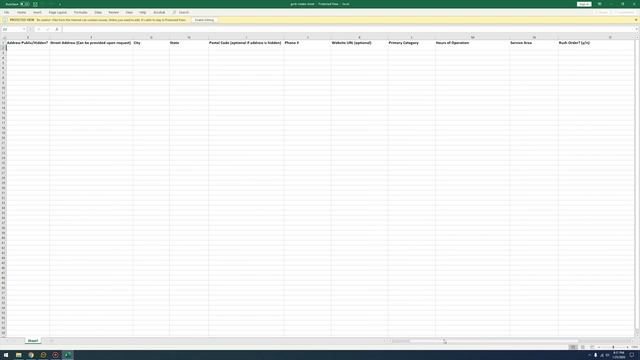Open the Windows Start menu
640x360 pixels.
(6, 355)
